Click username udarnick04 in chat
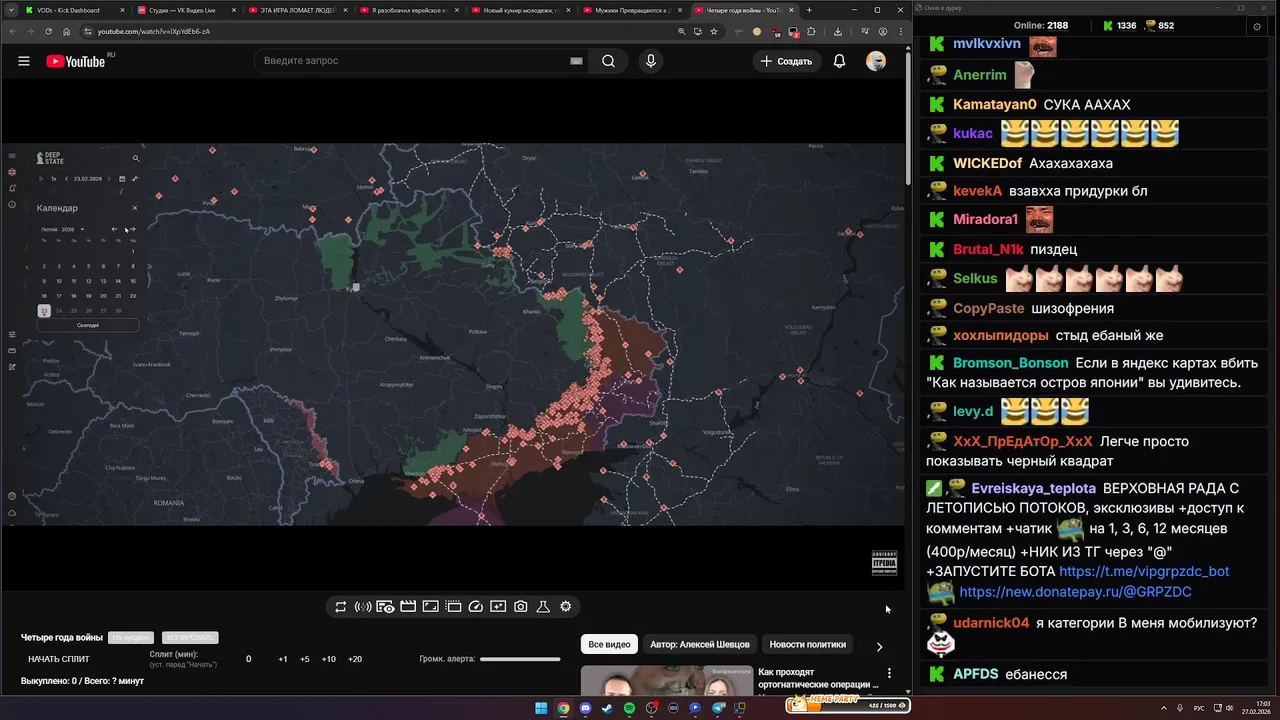The width and height of the screenshot is (1280, 720). (x=991, y=623)
